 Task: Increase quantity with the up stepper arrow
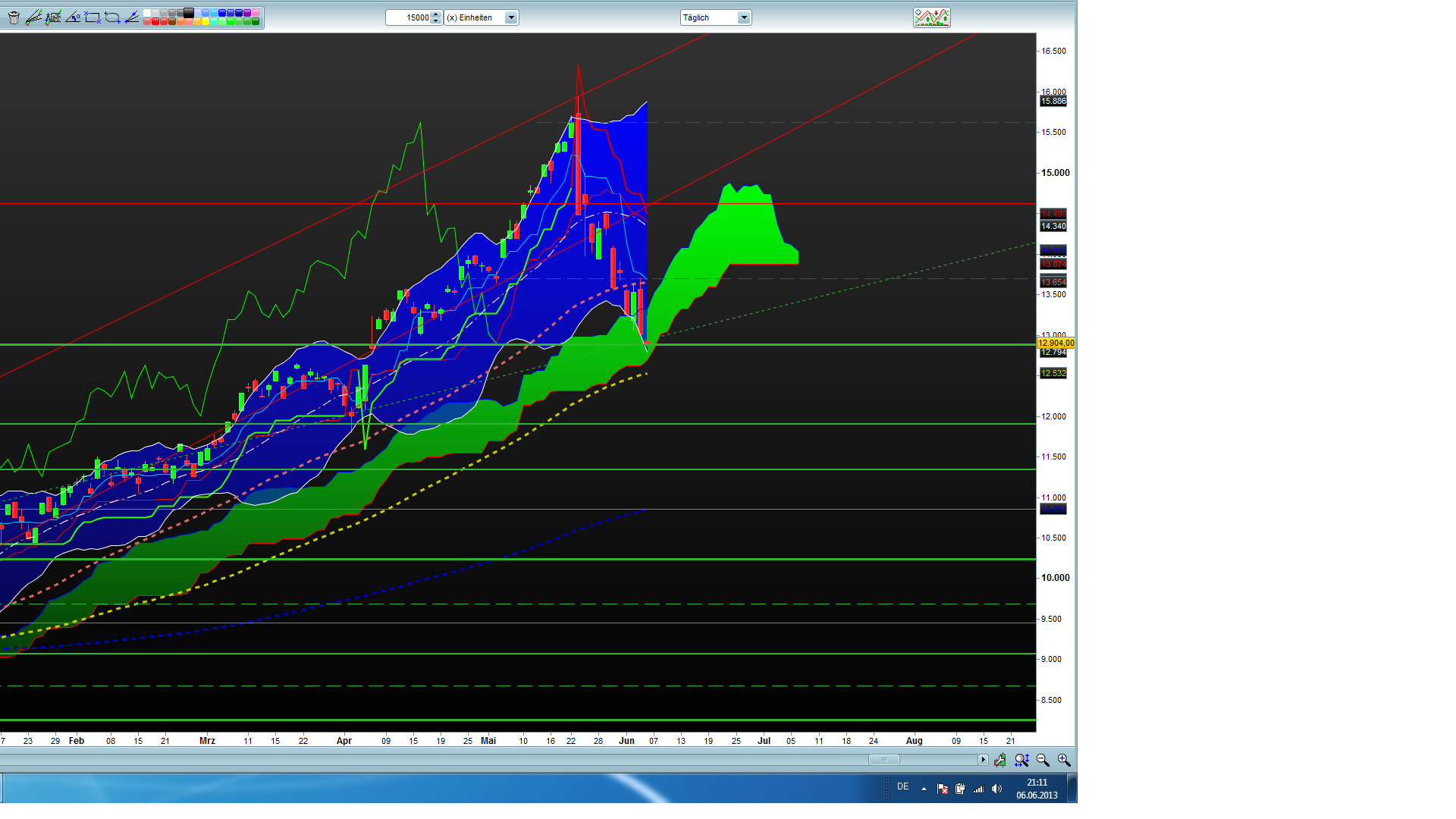pyautogui.click(x=435, y=14)
